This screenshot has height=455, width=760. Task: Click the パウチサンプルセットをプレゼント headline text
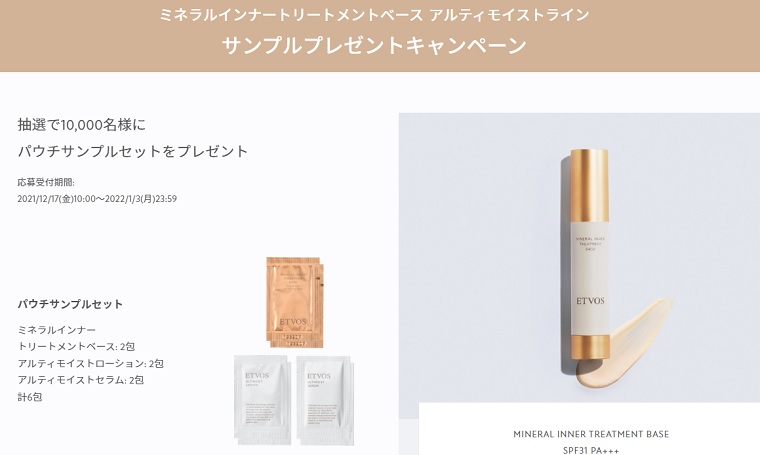coord(133,151)
